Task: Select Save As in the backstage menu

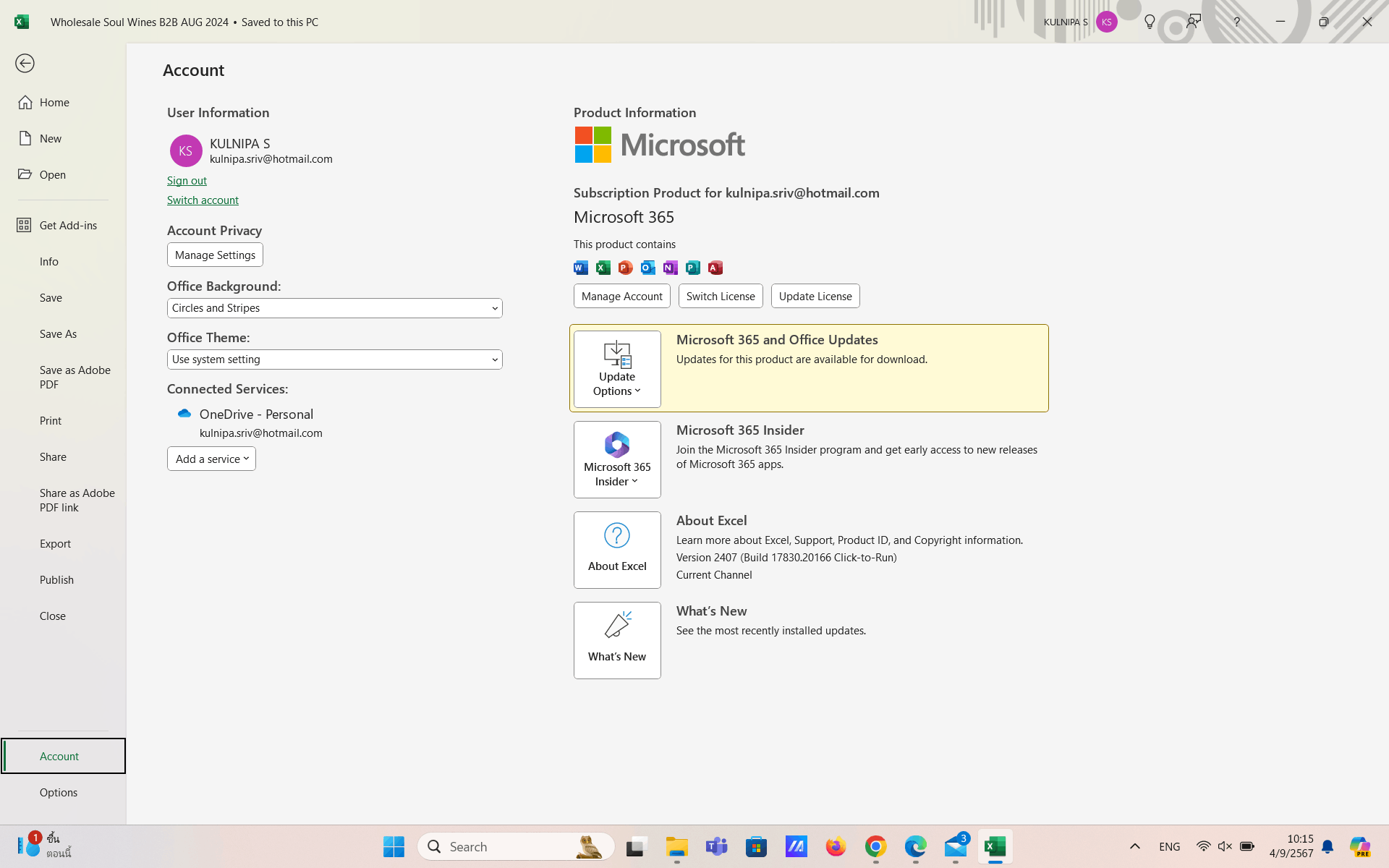Action: coord(63,334)
